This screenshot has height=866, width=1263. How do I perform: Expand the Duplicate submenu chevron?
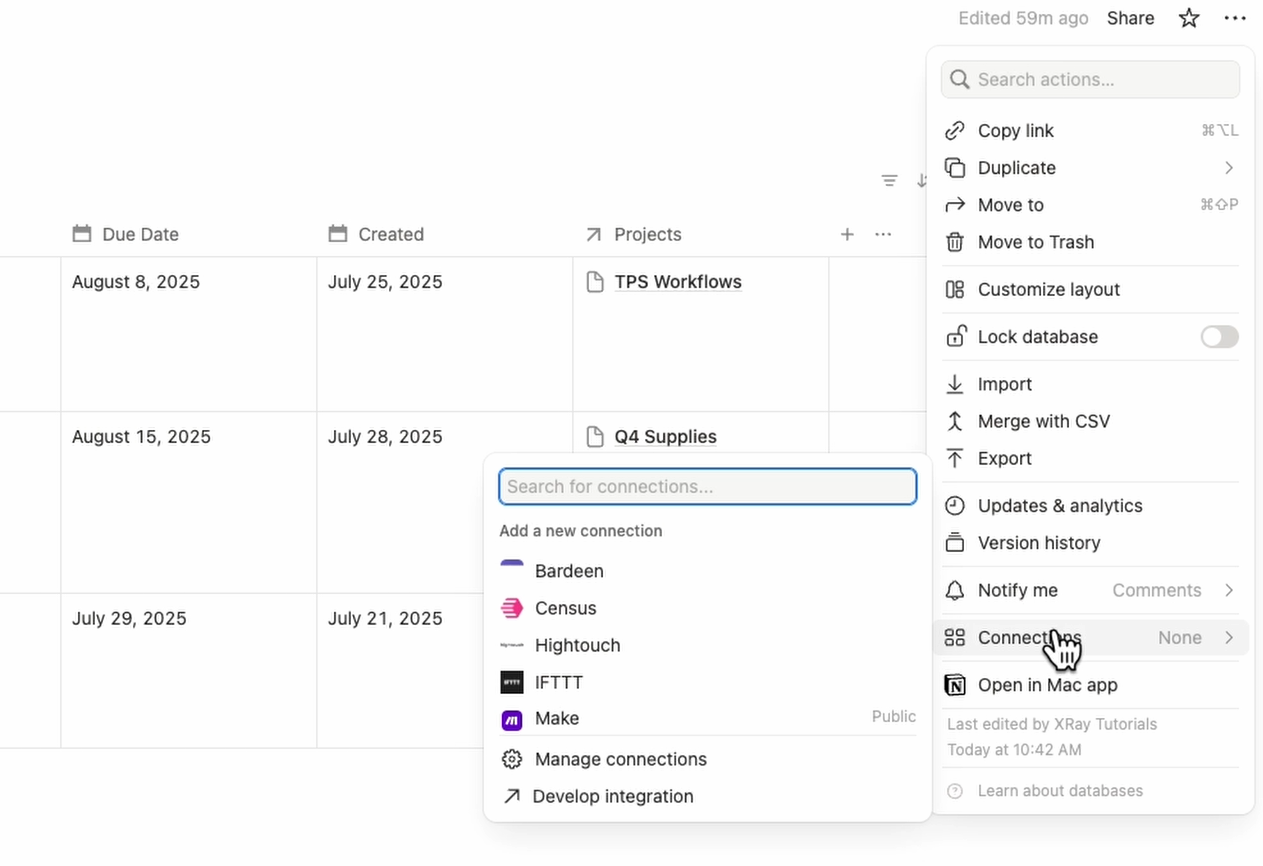1229,168
